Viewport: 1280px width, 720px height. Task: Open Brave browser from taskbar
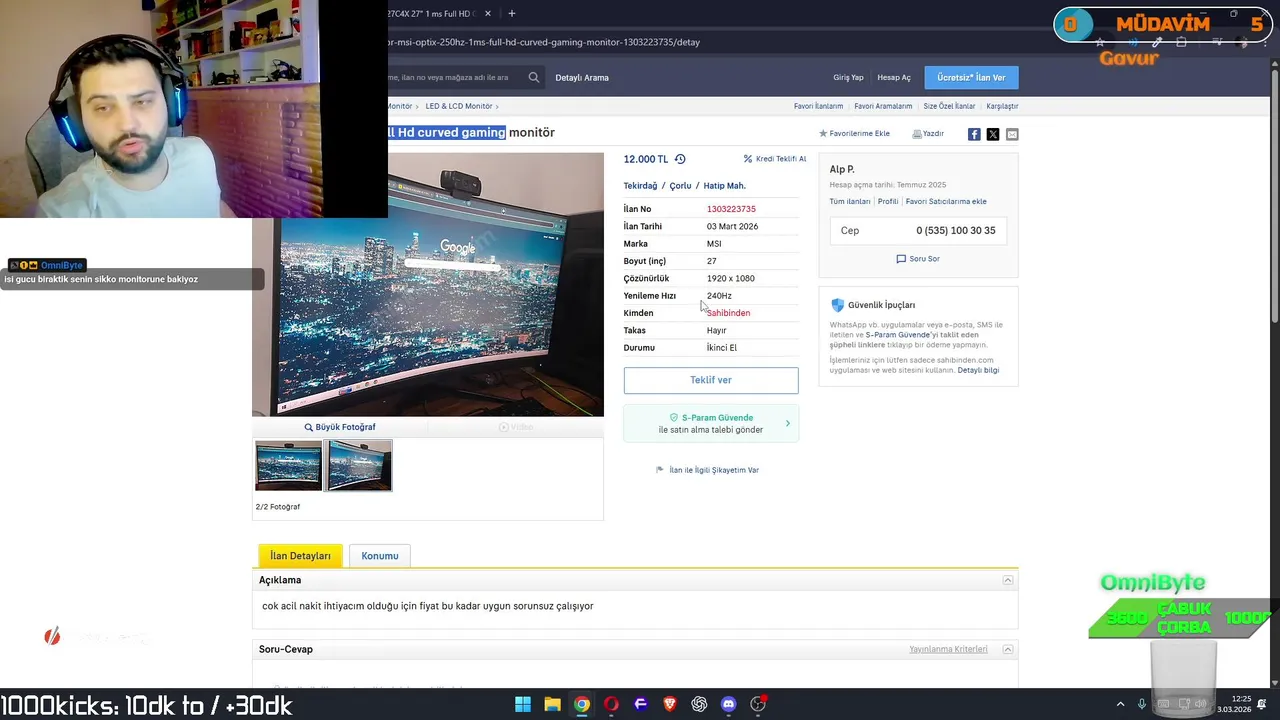coord(670,704)
